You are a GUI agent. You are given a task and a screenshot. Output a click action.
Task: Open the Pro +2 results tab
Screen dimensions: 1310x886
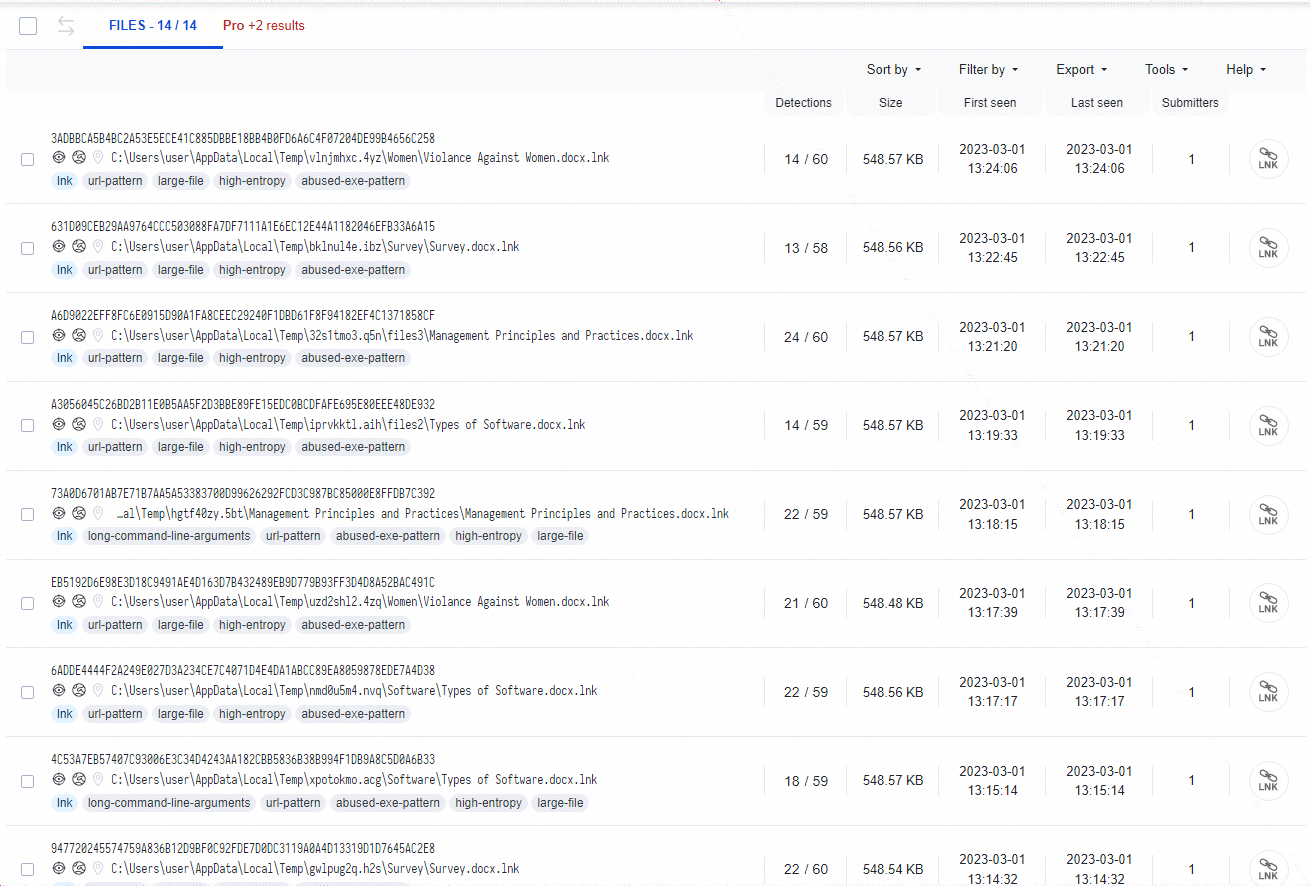(264, 26)
